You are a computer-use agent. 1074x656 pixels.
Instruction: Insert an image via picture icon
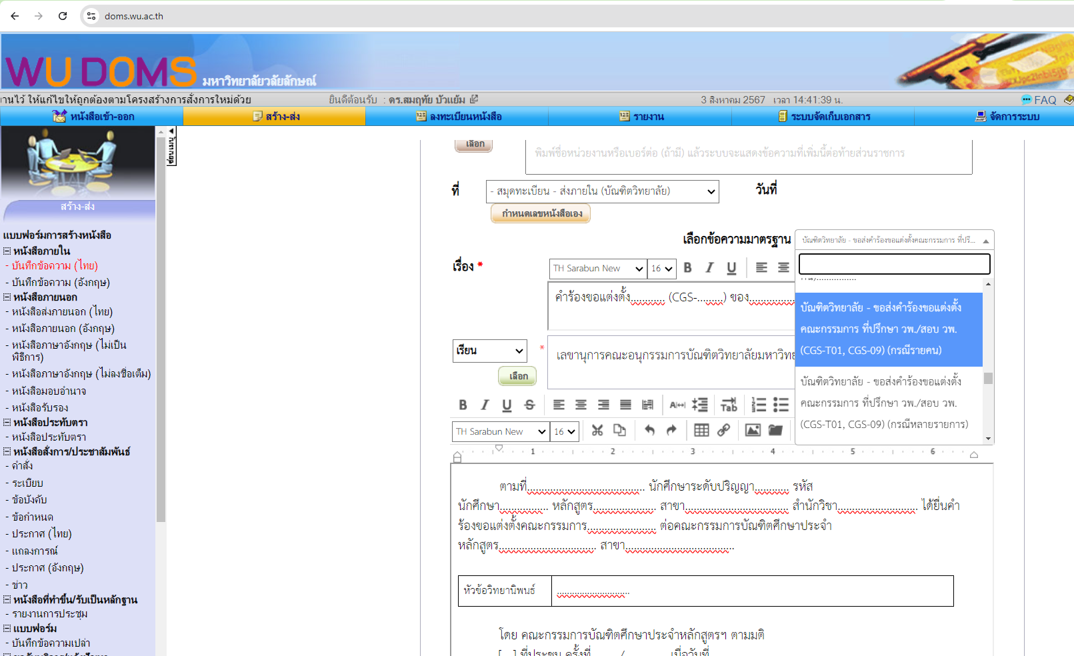[753, 431]
